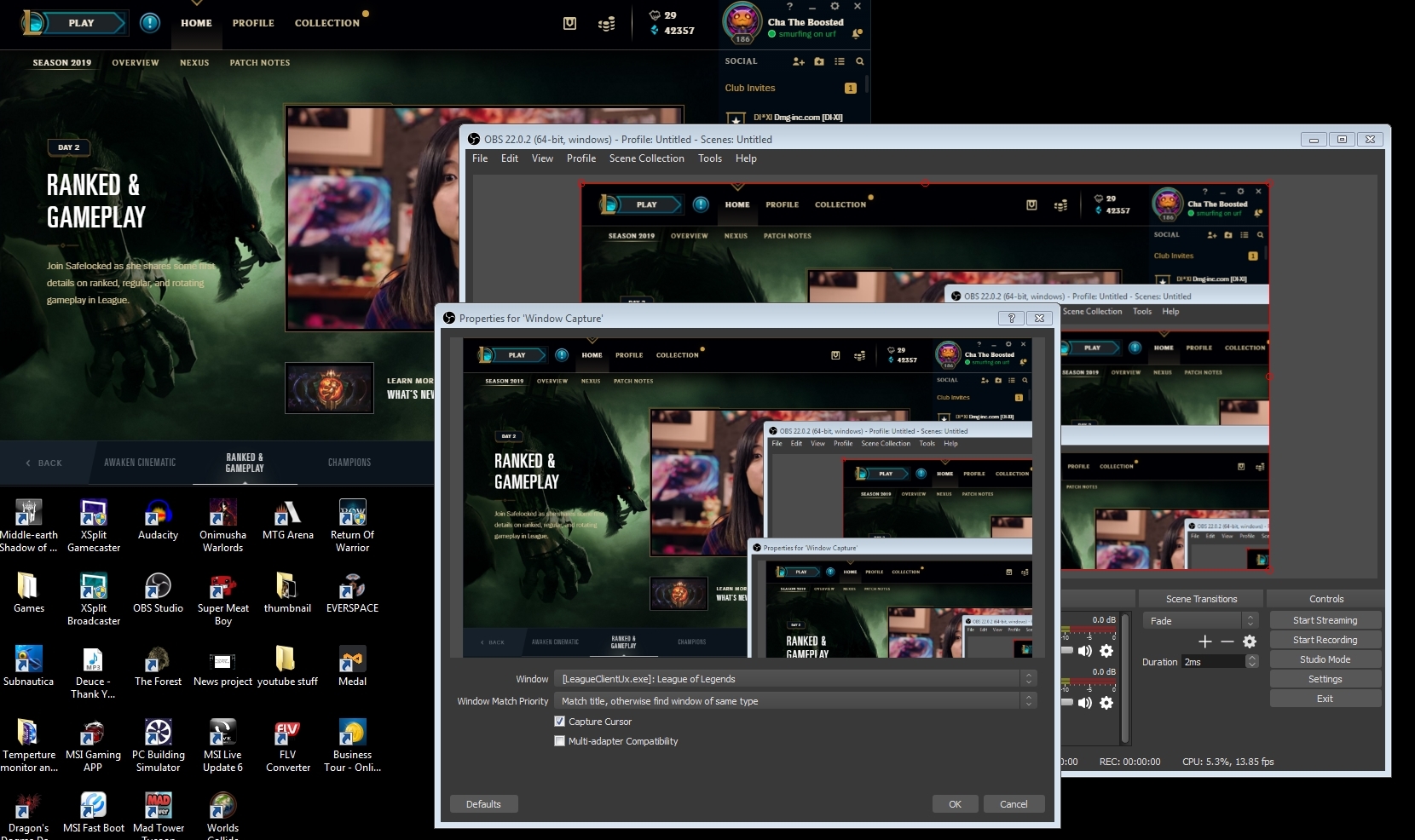Select the Audacity desktop icon
The image size is (1415, 840).
(x=158, y=520)
